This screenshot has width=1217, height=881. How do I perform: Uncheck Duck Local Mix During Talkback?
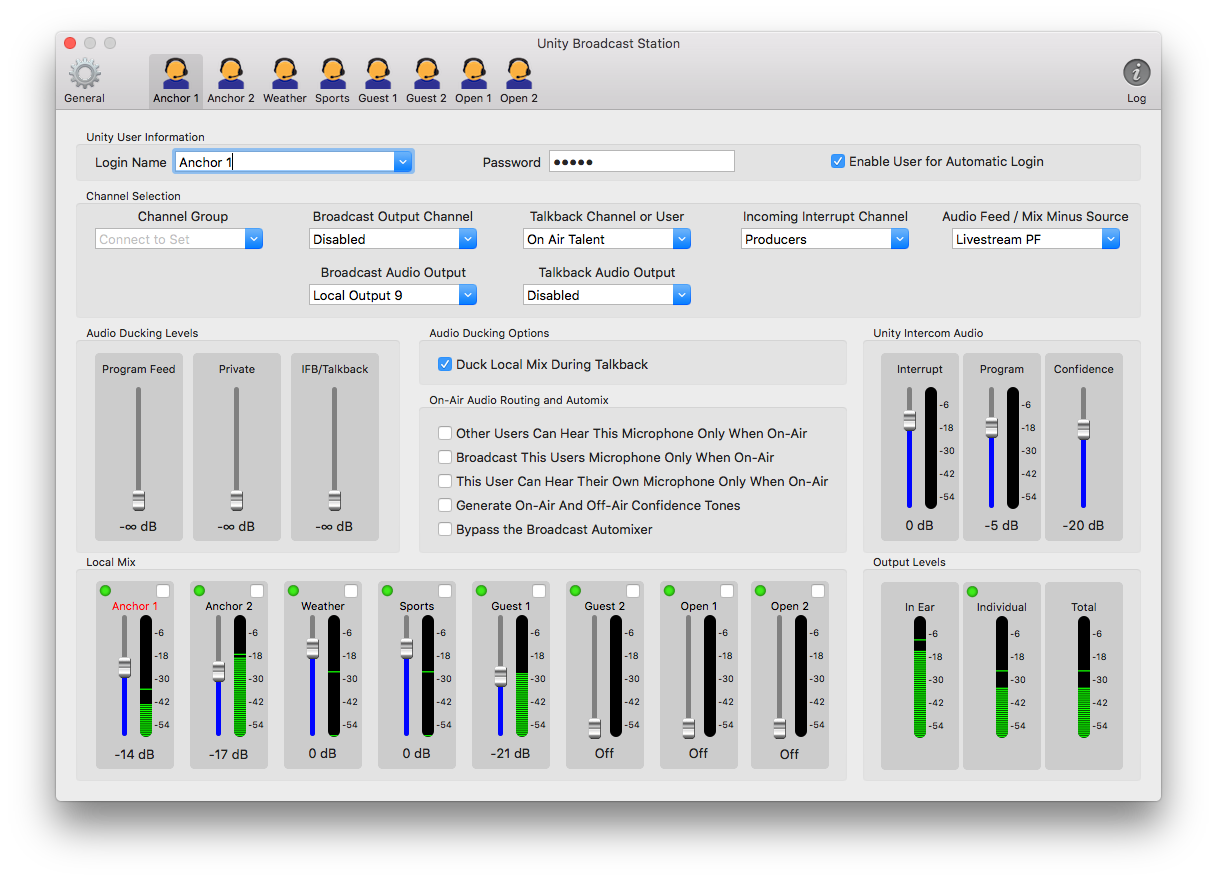tap(445, 364)
